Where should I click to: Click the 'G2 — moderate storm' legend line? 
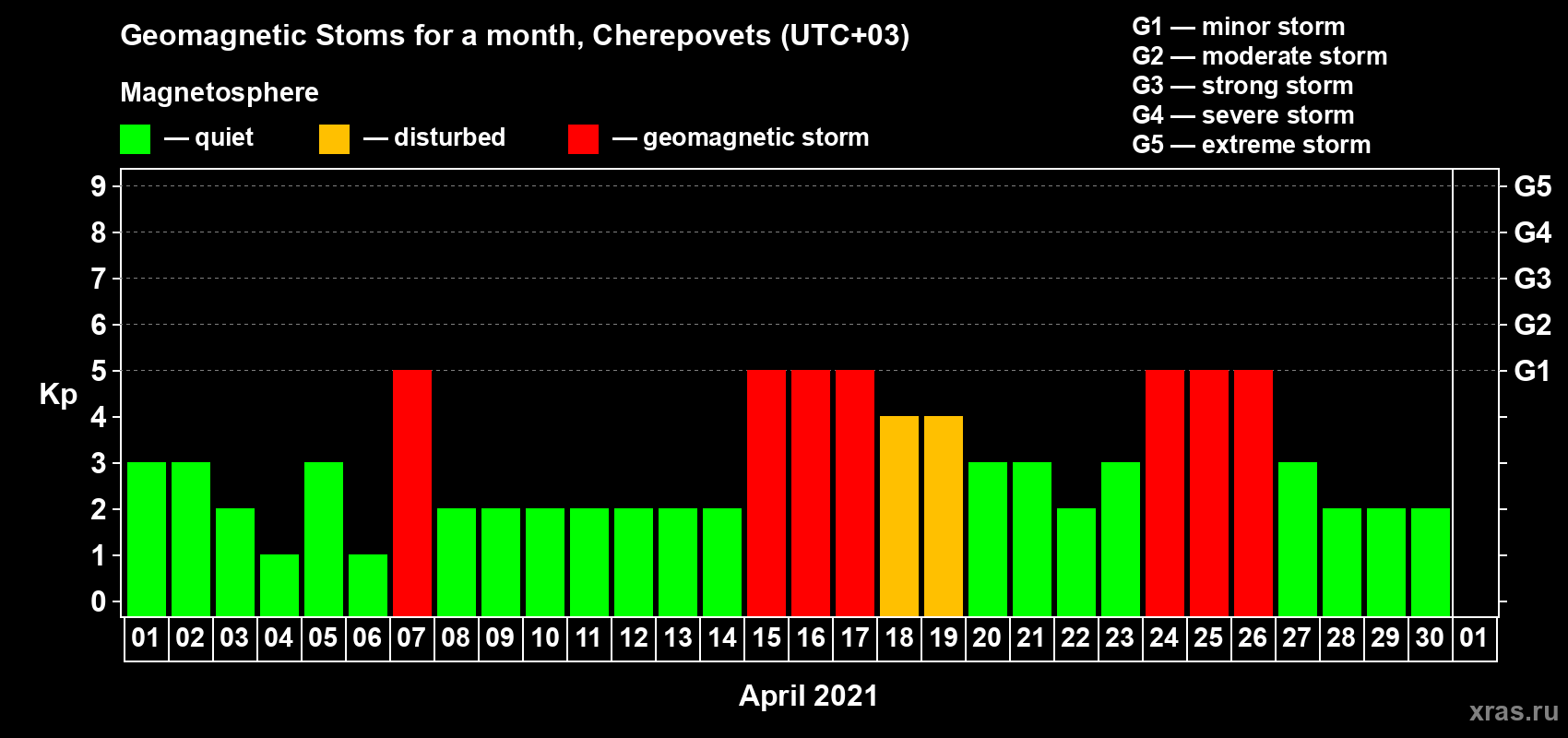[x=1260, y=56]
